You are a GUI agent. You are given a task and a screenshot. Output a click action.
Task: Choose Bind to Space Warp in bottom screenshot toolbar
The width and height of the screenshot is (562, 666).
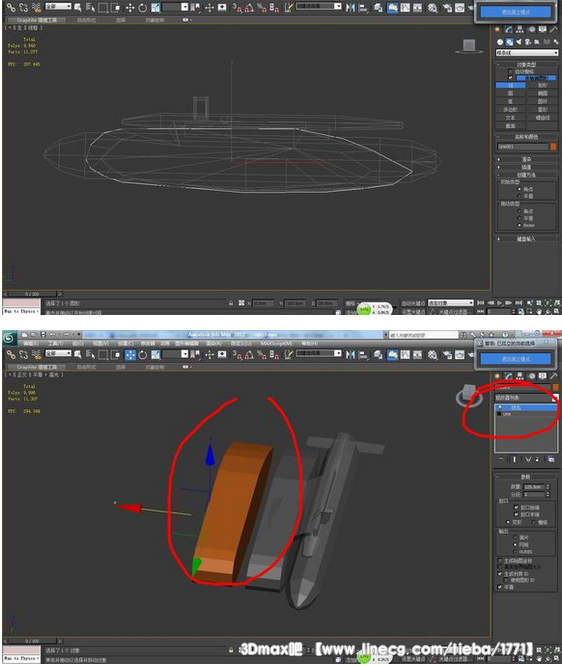[37, 354]
